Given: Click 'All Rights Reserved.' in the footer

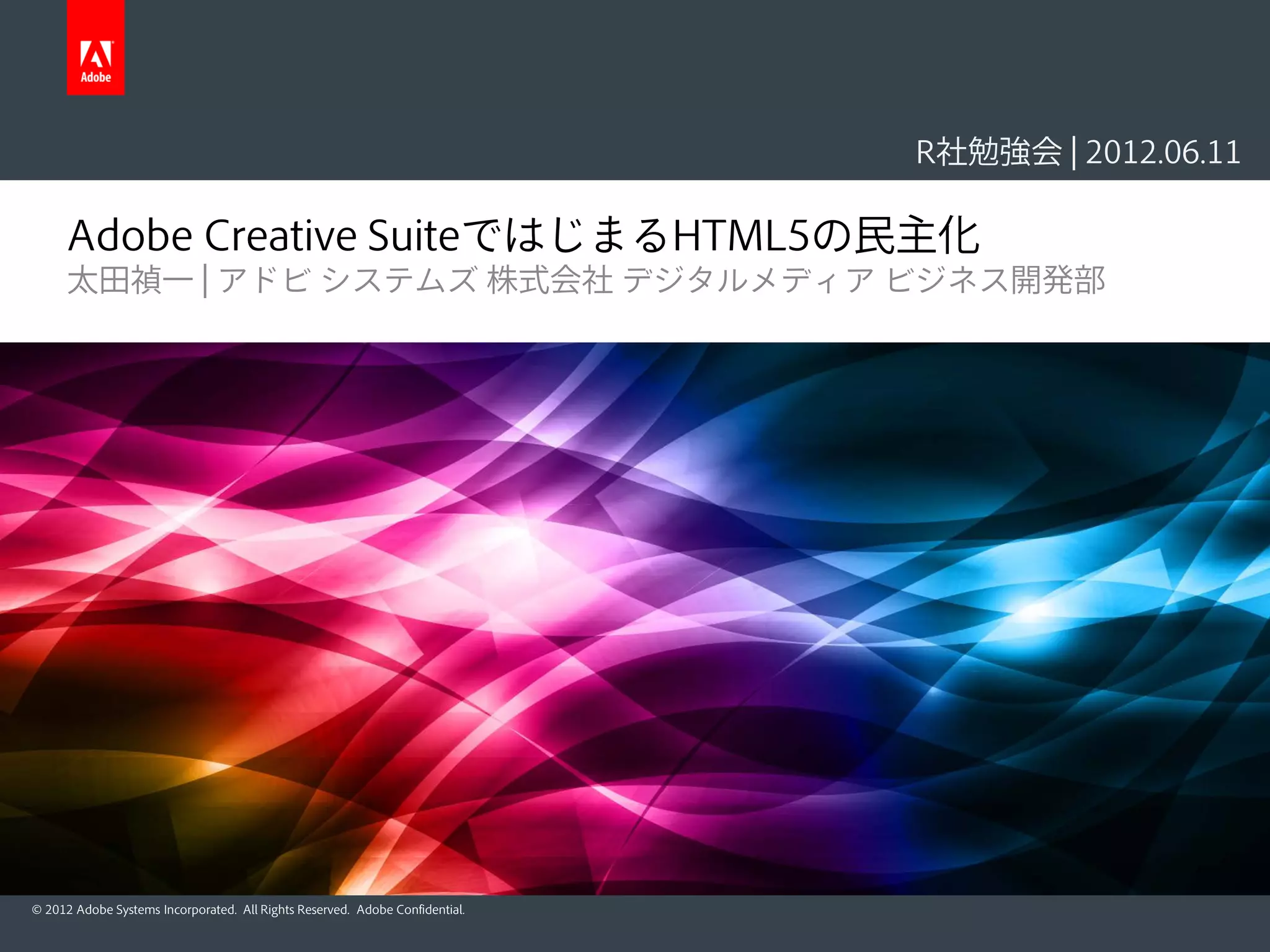Looking at the screenshot, I should pos(296,910).
